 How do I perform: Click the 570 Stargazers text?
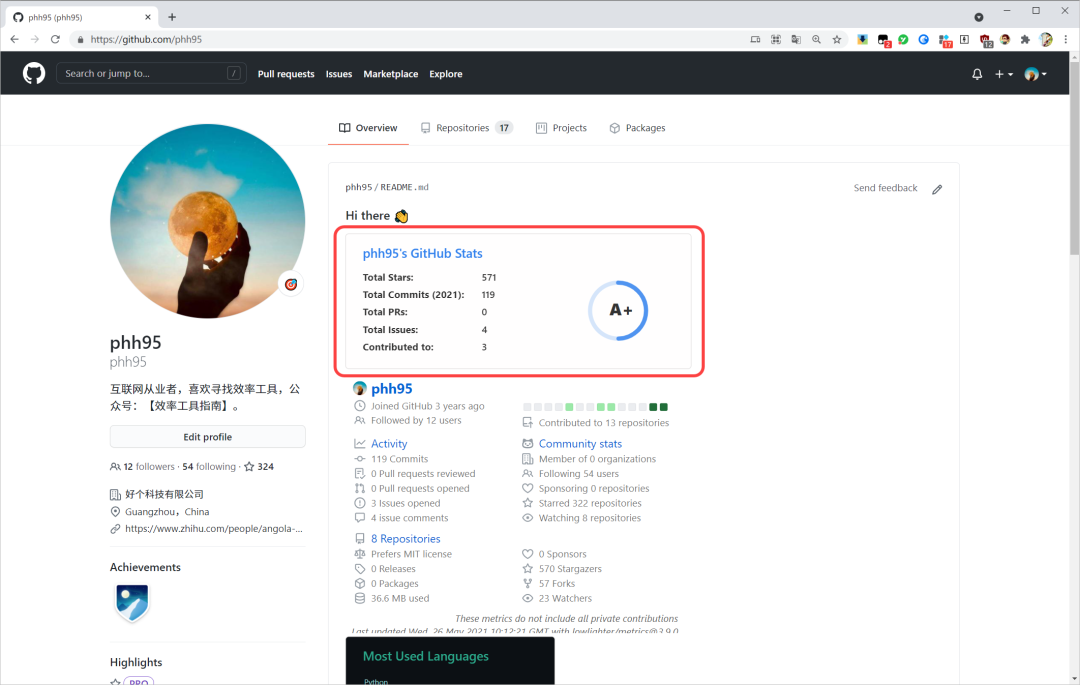click(x=570, y=569)
